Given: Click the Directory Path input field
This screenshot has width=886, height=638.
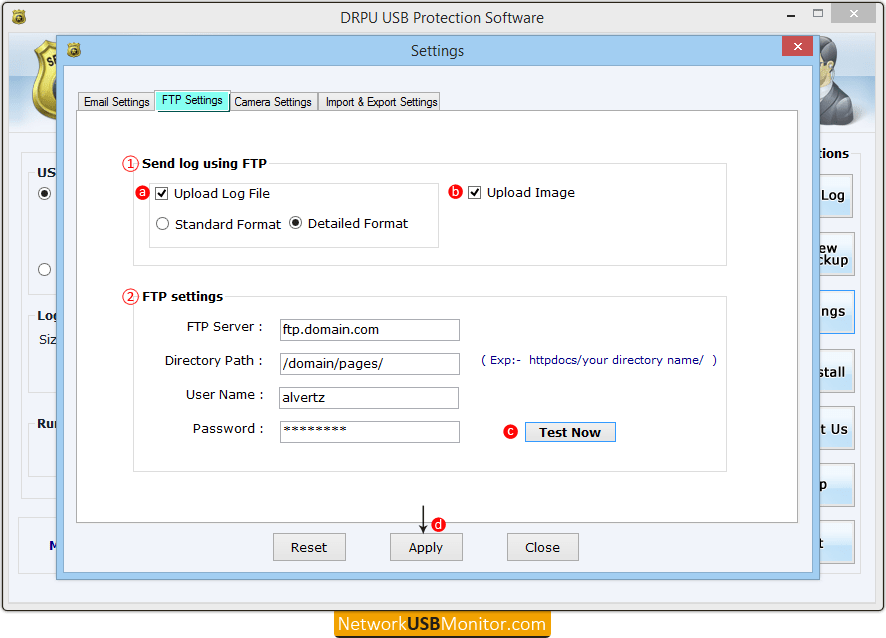Looking at the screenshot, I should point(370,364).
